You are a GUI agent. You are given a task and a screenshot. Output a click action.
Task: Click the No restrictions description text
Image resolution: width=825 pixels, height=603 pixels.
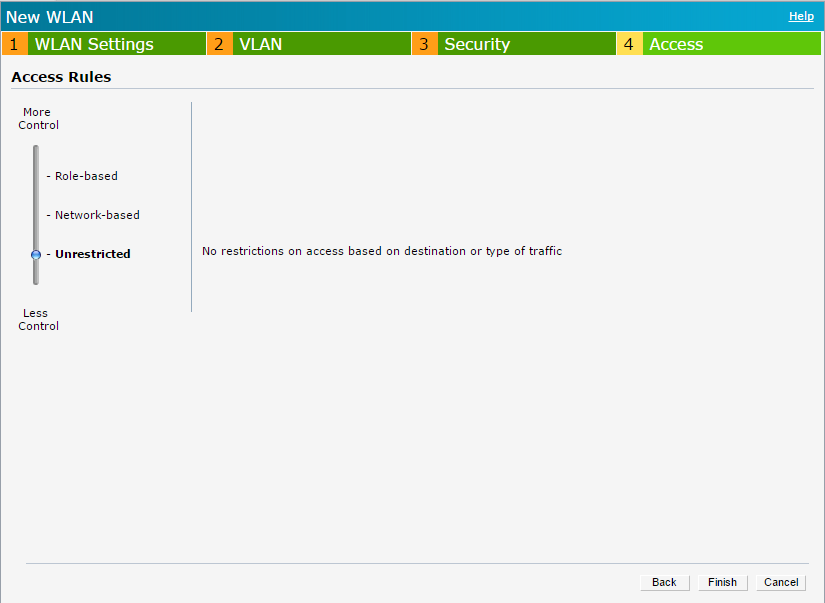[x=381, y=251]
